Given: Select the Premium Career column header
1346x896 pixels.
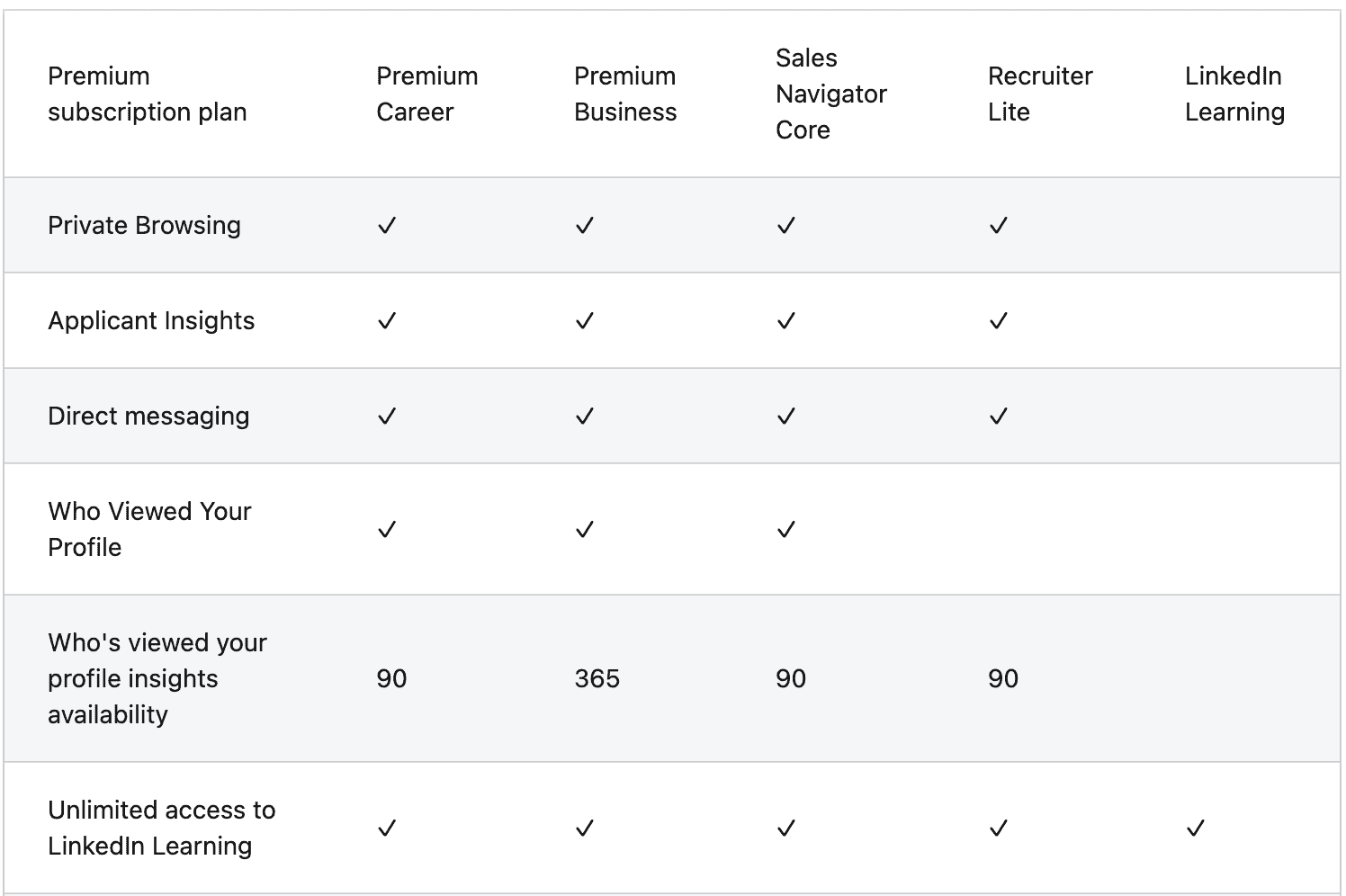Looking at the screenshot, I should click(x=427, y=94).
